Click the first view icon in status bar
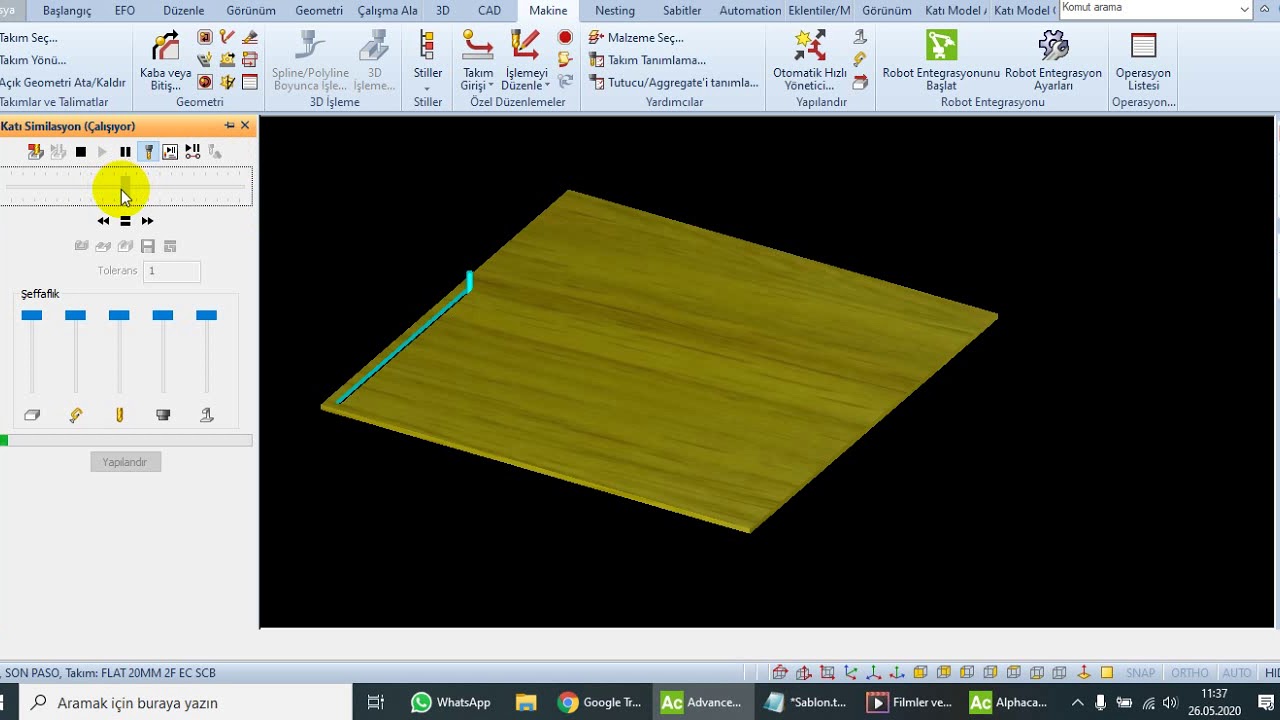This screenshot has height=720, width=1280. click(780, 673)
